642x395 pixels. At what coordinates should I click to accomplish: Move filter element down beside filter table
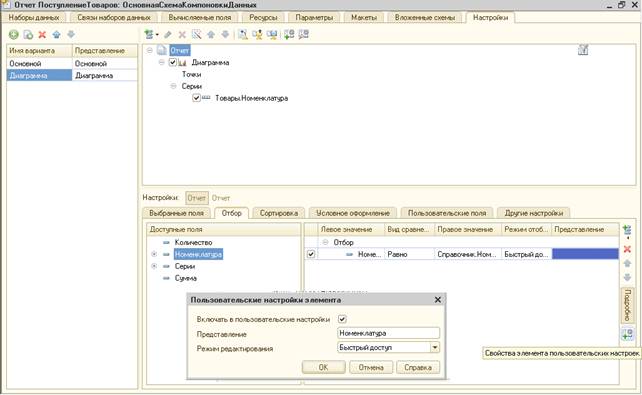pyautogui.click(x=627, y=278)
